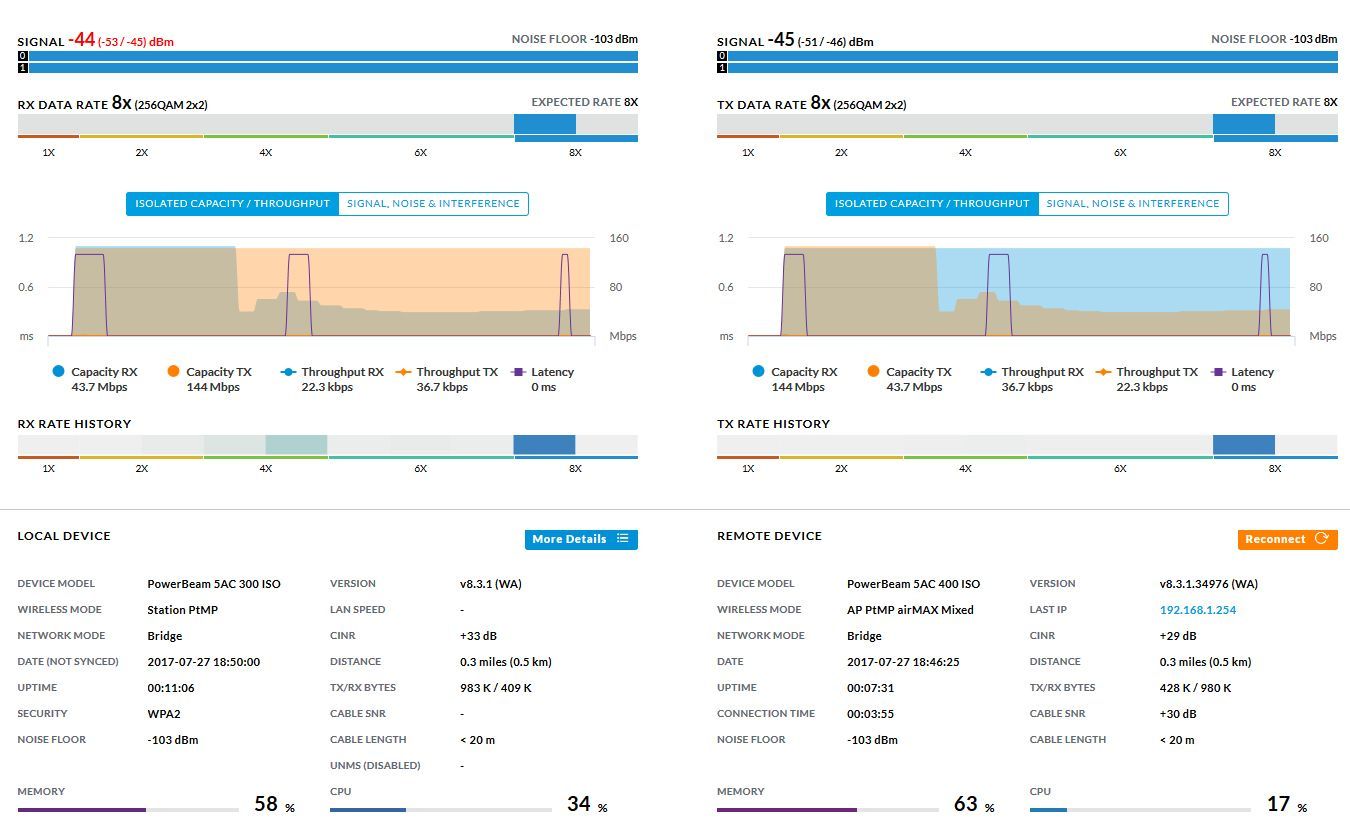The image size is (1350, 839).
Task: Click Capacity TX orange dot in remote chart legend
Action: tap(873, 372)
